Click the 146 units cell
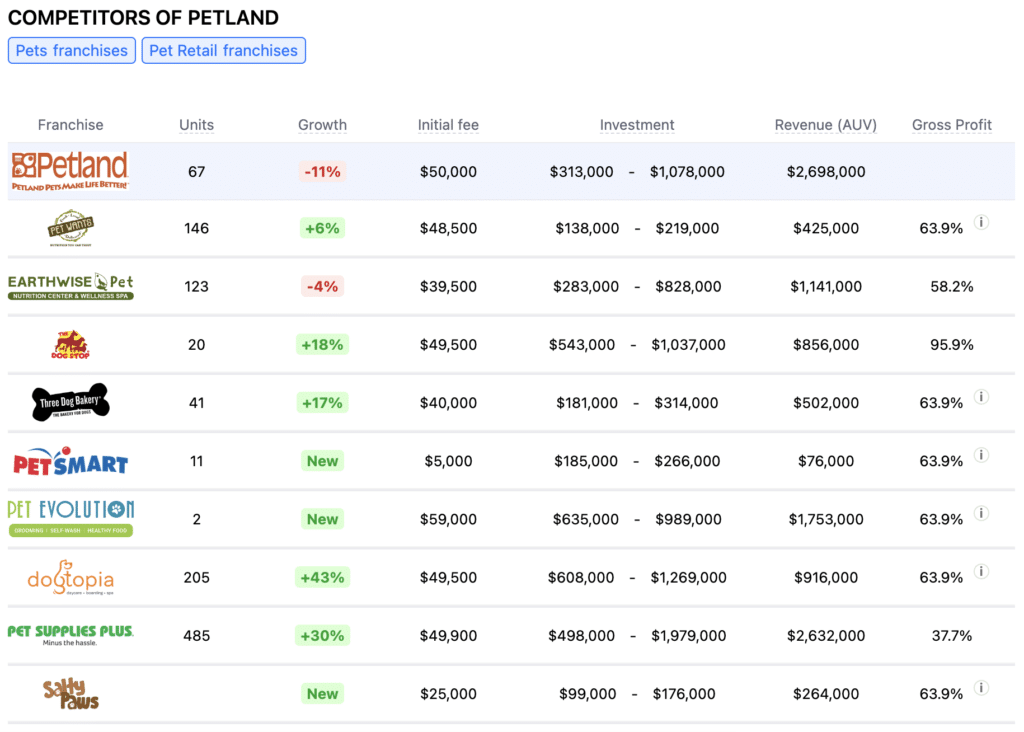Screen dimensions: 1024x732 click(197, 228)
